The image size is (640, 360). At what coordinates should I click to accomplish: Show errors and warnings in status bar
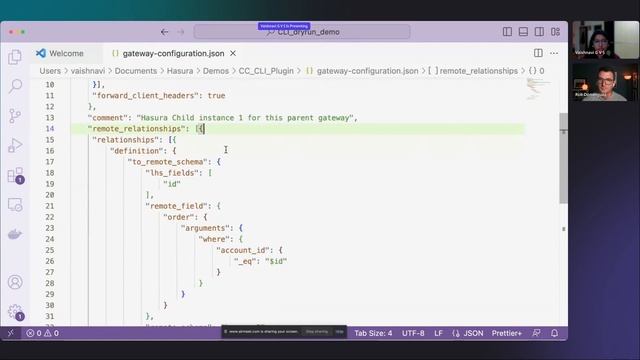[x=42, y=333]
